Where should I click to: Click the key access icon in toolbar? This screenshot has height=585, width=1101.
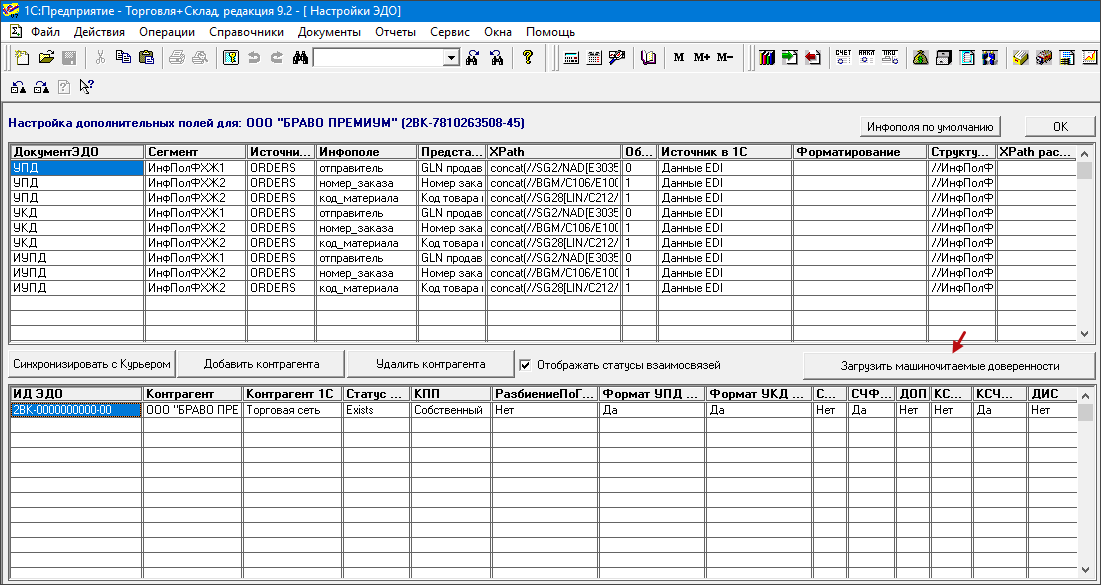[231, 58]
